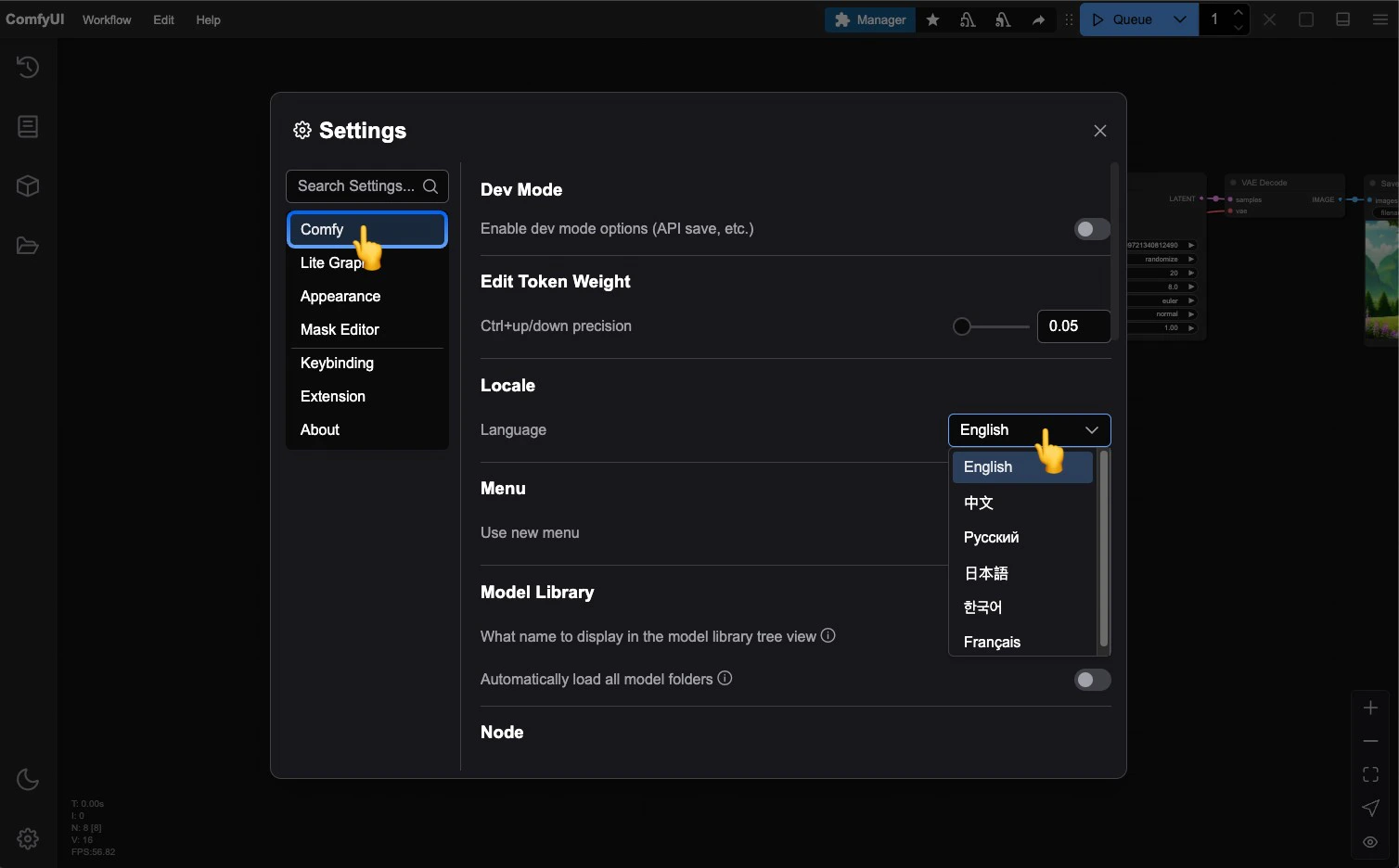Switch to the Keybinding settings section

[337, 363]
